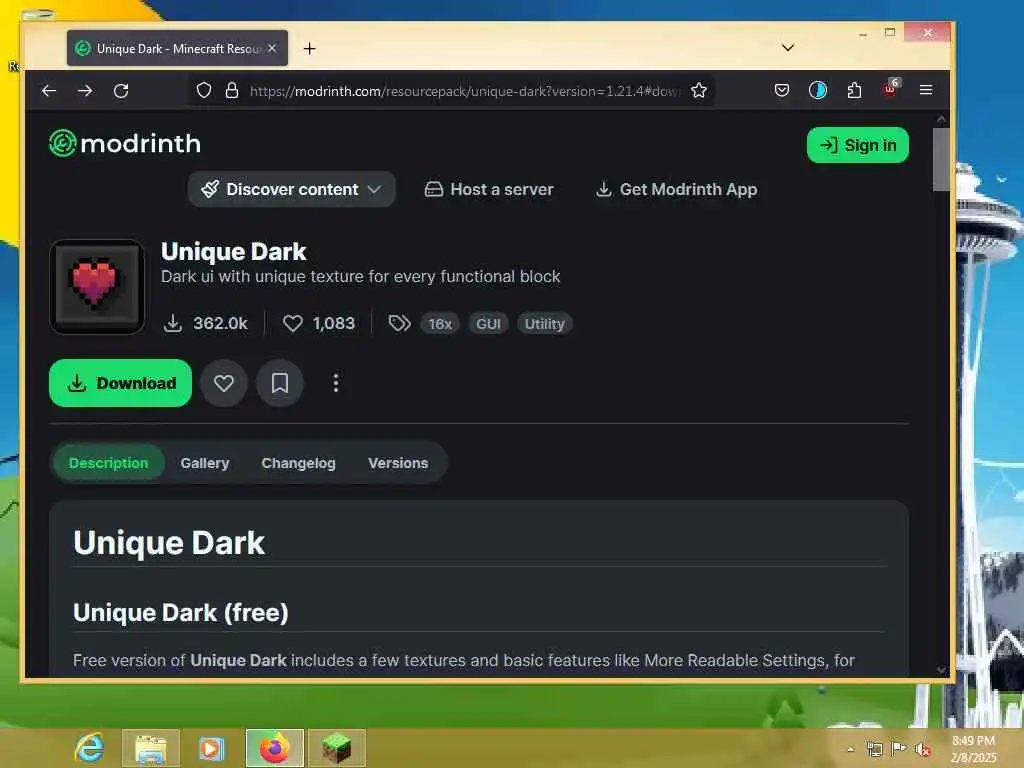Focus Firefox from the taskbar
The width and height of the screenshot is (1024, 768).
tap(275, 748)
